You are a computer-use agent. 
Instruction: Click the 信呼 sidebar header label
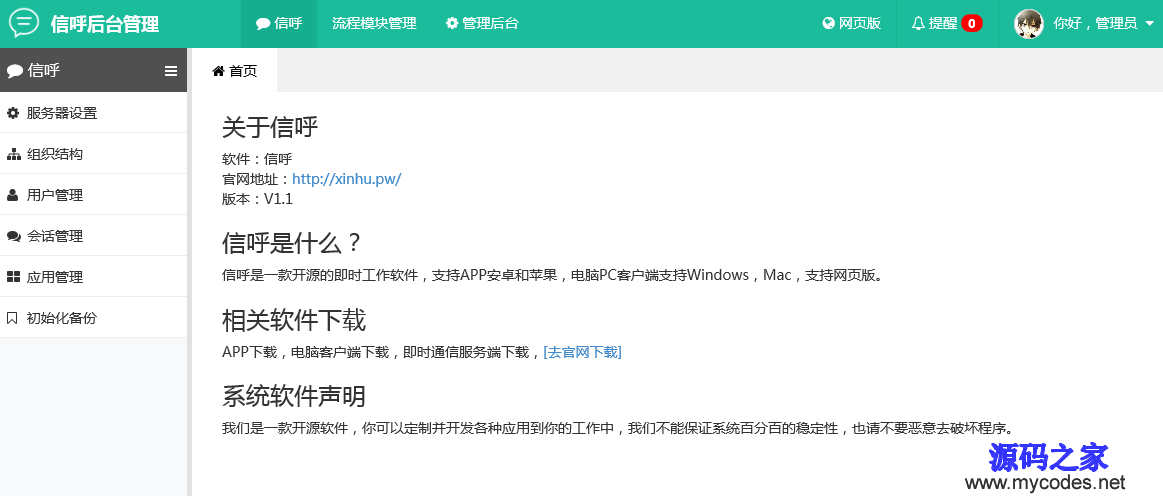pos(44,71)
